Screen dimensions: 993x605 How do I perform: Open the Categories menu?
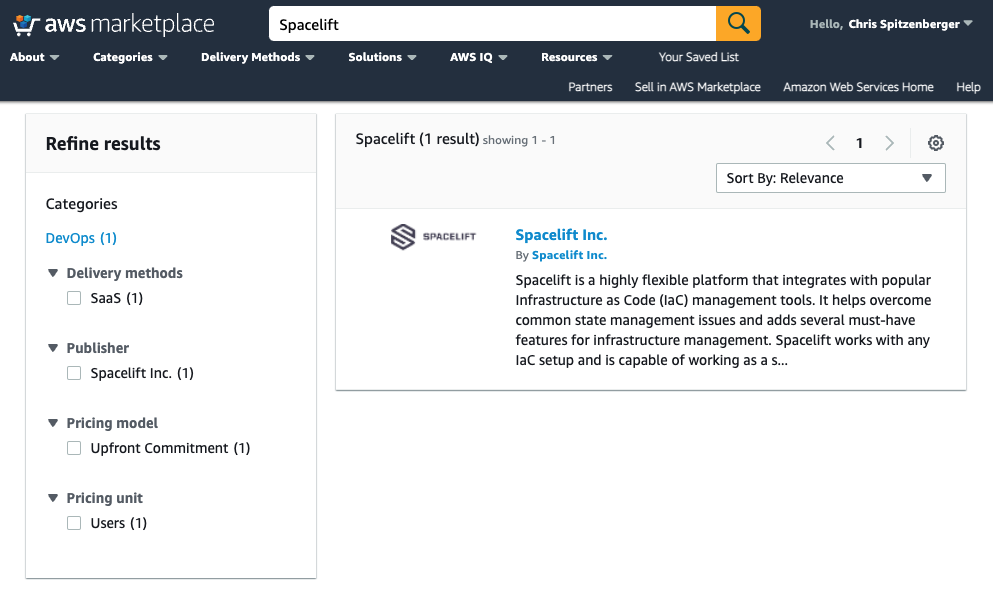click(x=130, y=57)
